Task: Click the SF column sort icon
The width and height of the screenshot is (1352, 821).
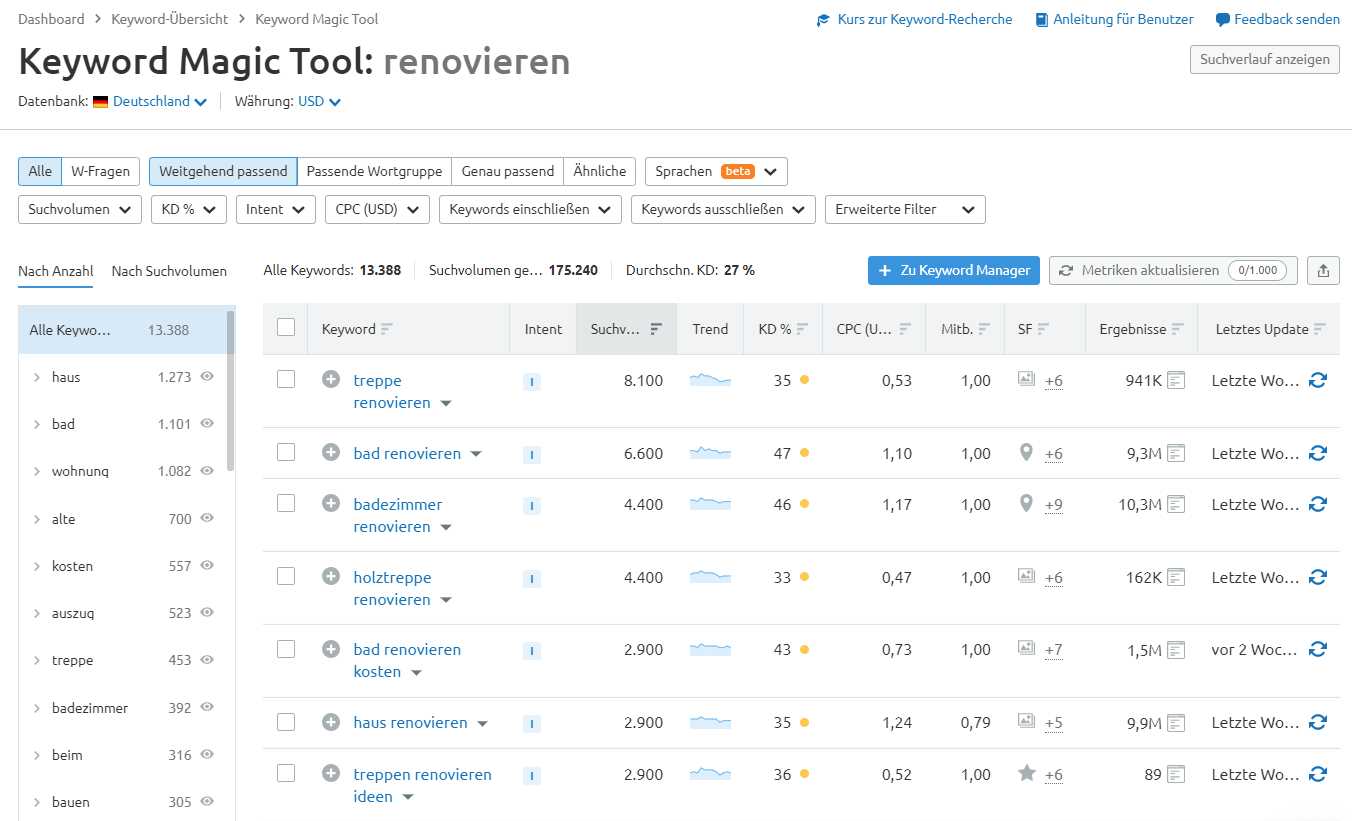Action: 1043,329
